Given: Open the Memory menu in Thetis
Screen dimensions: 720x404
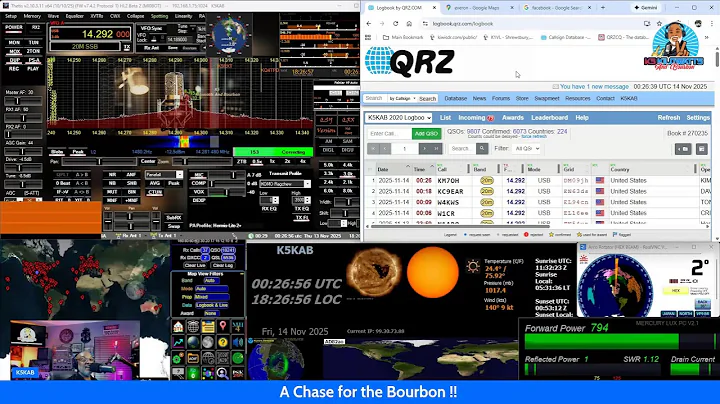Looking at the screenshot, I should pyautogui.click(x=32, y=16).
